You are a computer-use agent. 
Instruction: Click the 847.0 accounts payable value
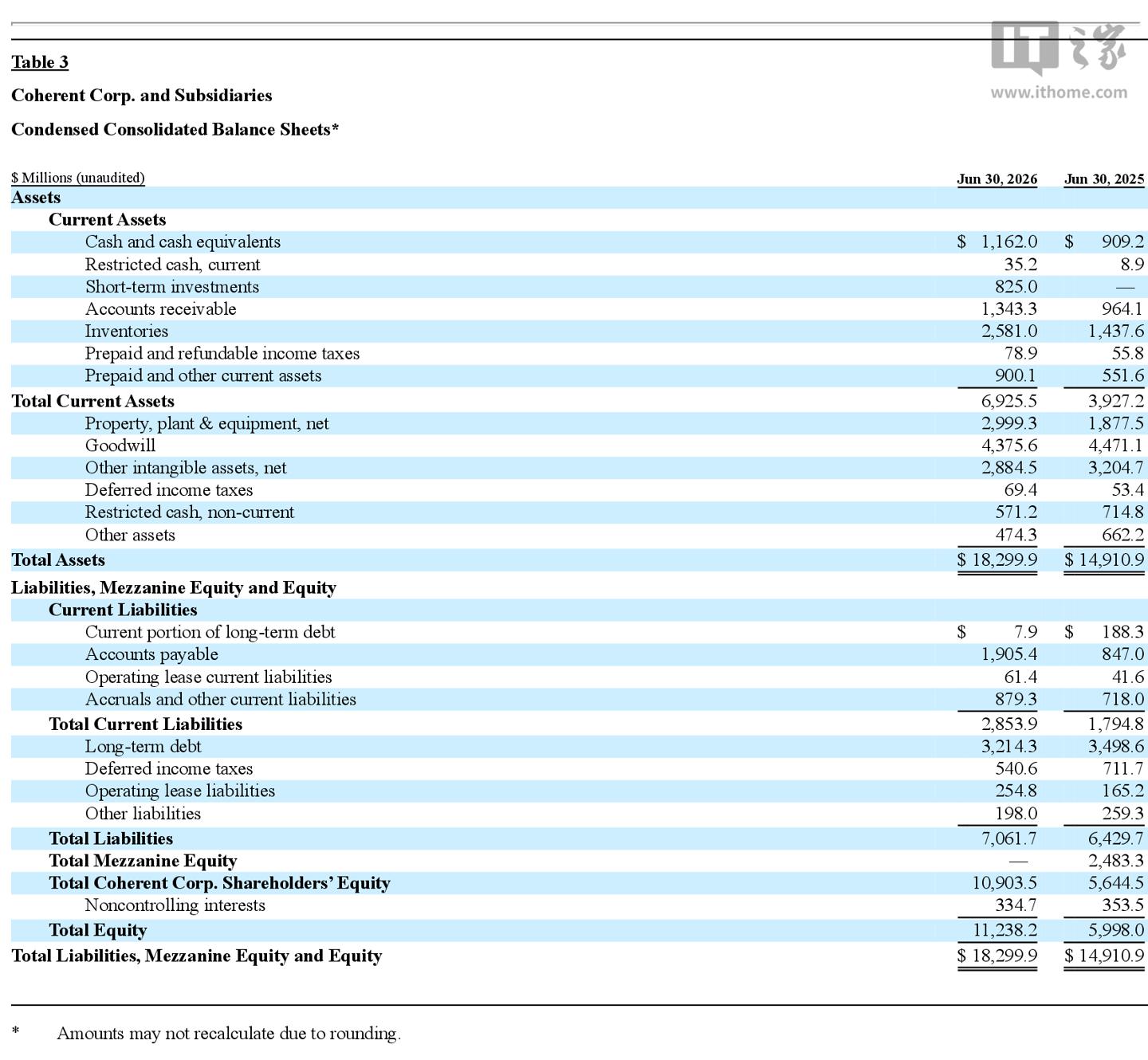tap(1122, 655)
